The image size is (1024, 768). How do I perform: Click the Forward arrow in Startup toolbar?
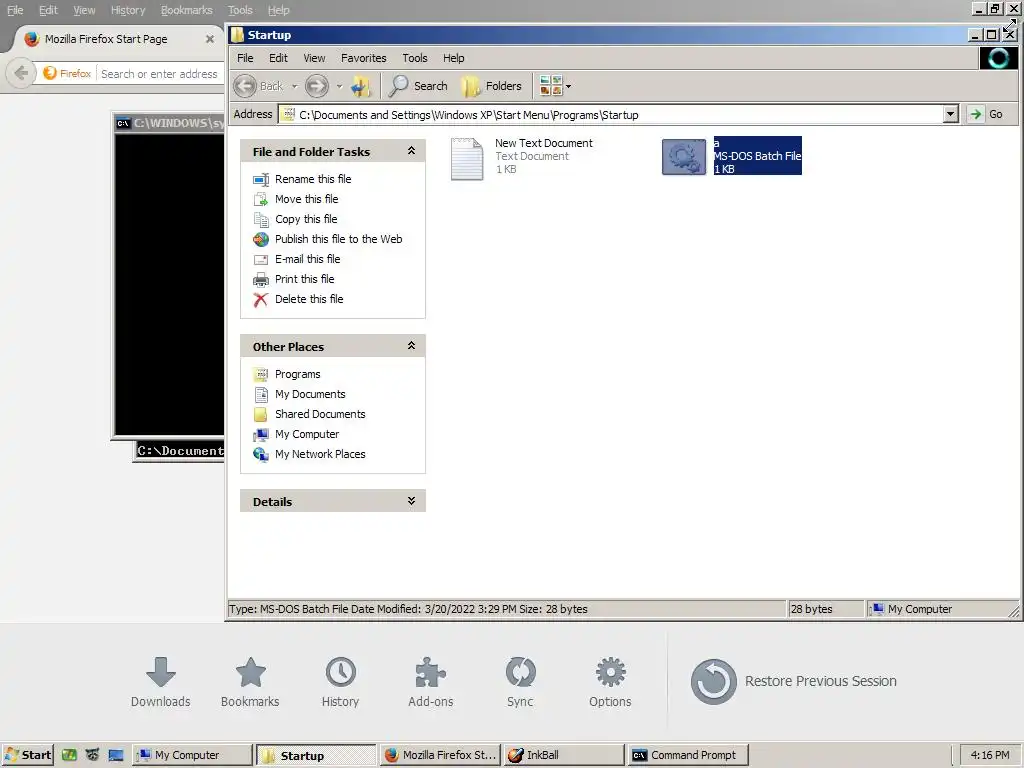pyautogui.click(x=317, y=86)
